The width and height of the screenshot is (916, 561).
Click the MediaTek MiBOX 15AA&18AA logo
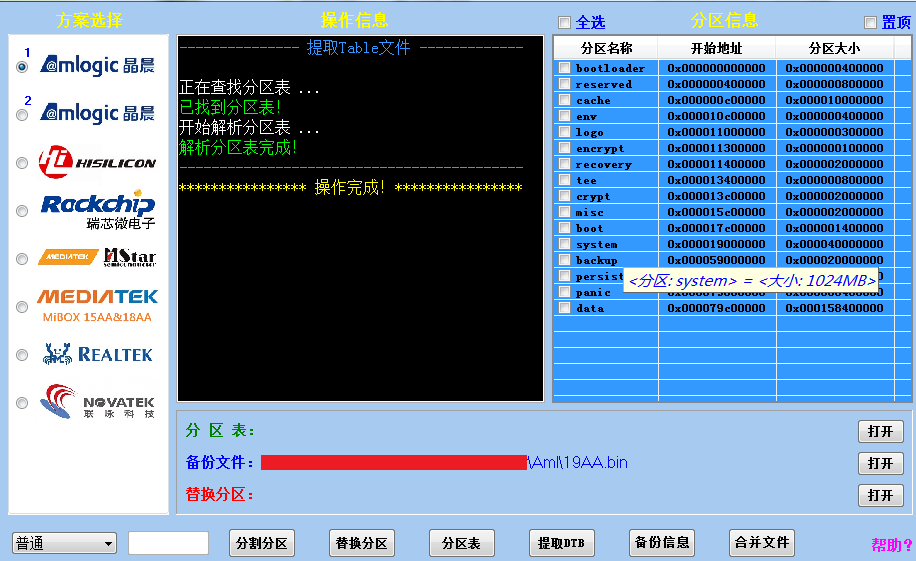click(98, 306)
